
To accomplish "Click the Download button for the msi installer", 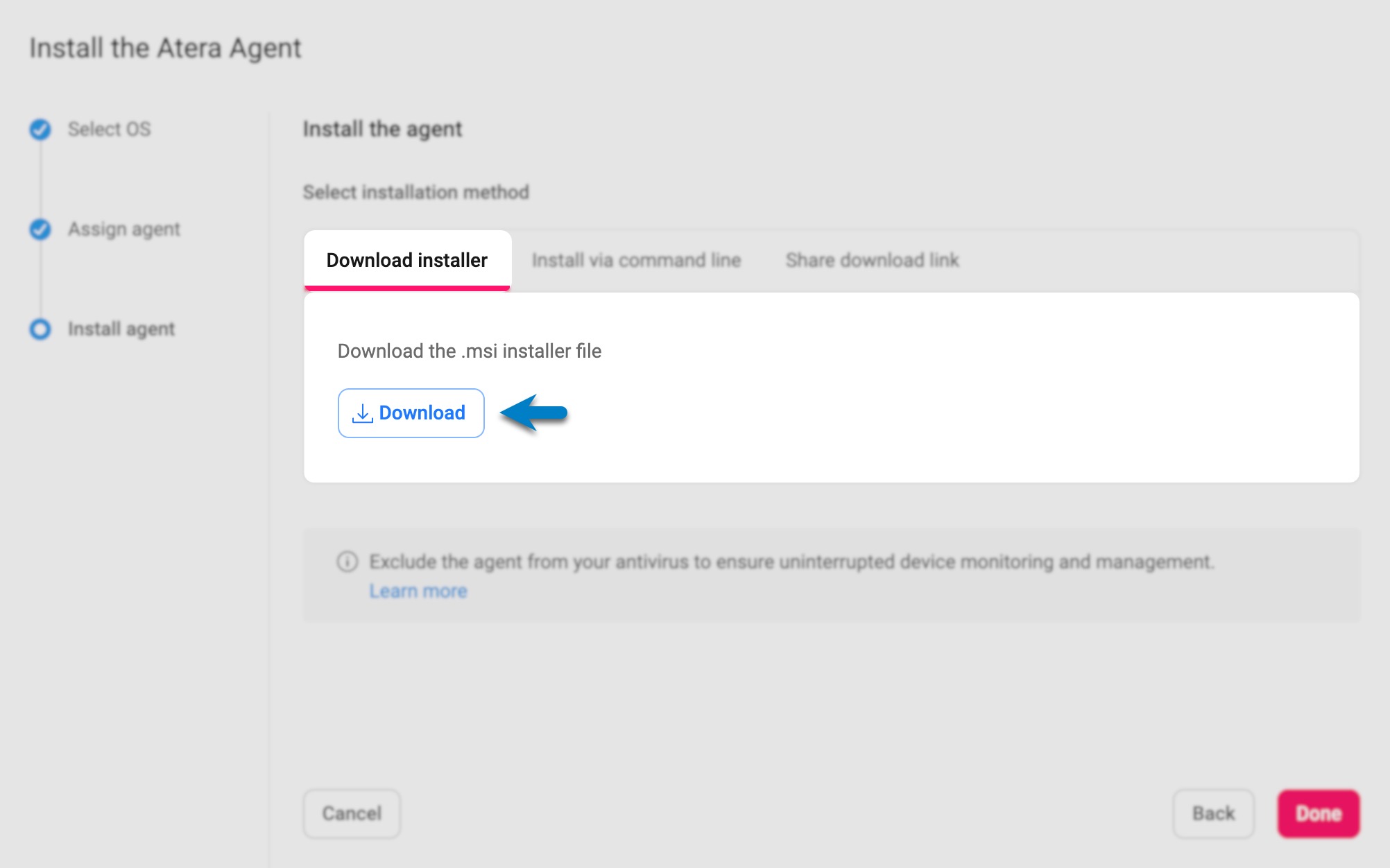I will point(411,413).
